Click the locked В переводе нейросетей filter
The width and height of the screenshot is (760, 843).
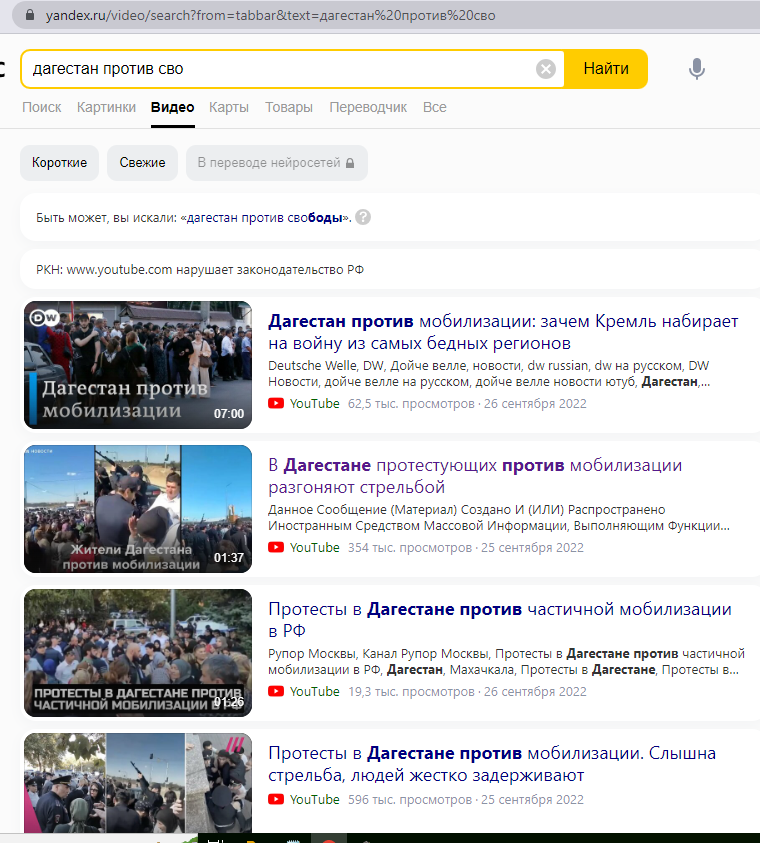(x=277, y=163)
